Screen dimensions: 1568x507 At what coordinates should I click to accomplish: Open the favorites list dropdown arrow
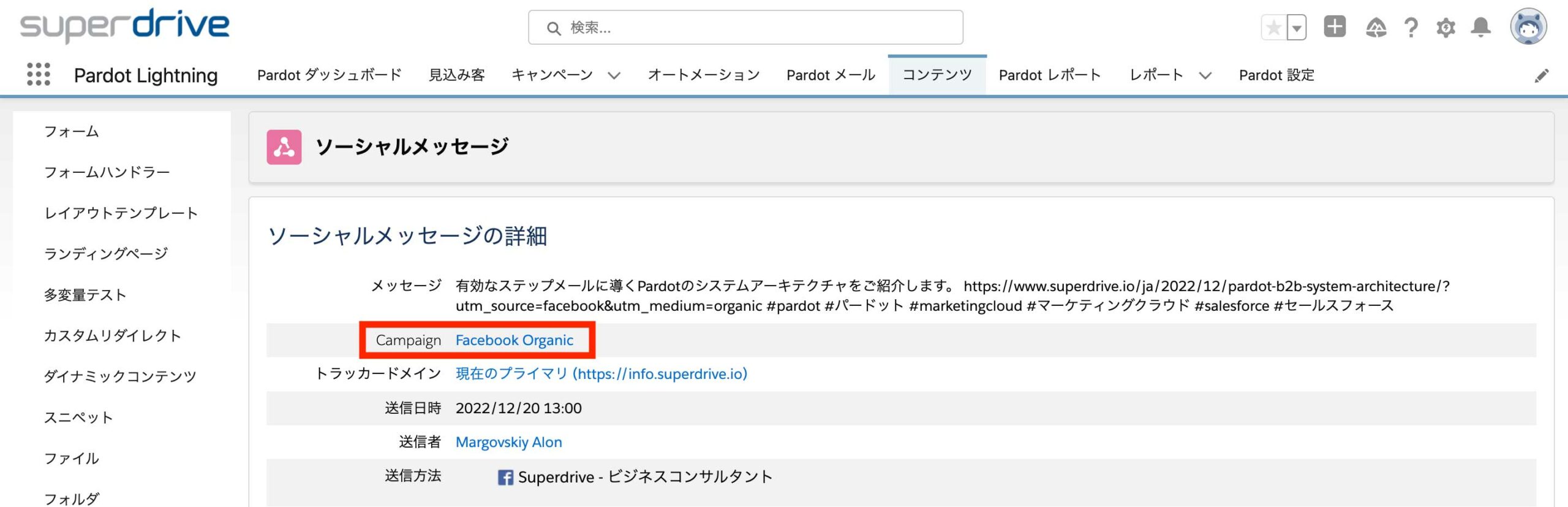[x=1296, y=28]
